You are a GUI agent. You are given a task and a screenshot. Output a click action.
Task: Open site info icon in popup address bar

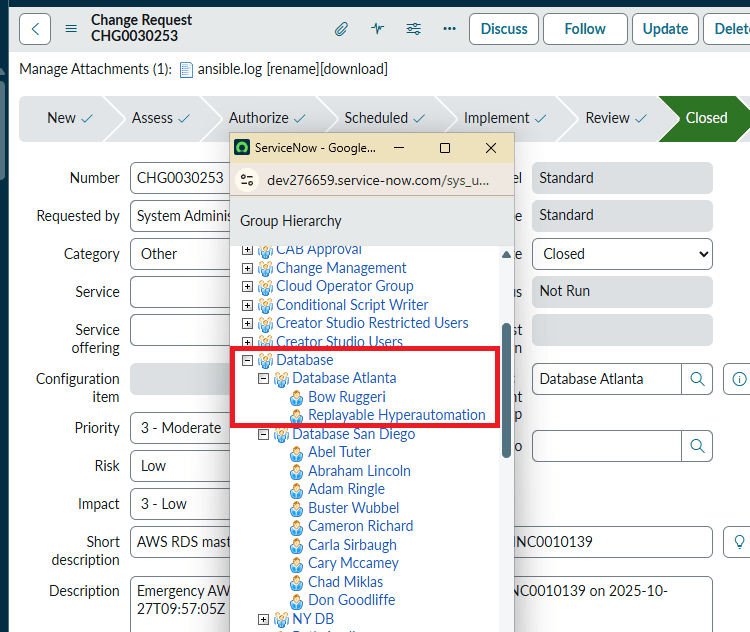(x=247, y=180)
